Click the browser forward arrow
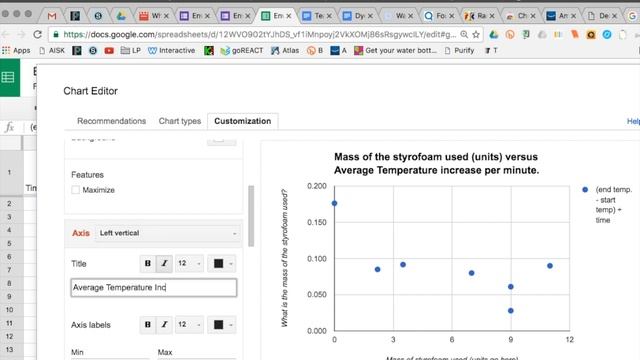Viewport: 640px width, 360px height. 21,35
